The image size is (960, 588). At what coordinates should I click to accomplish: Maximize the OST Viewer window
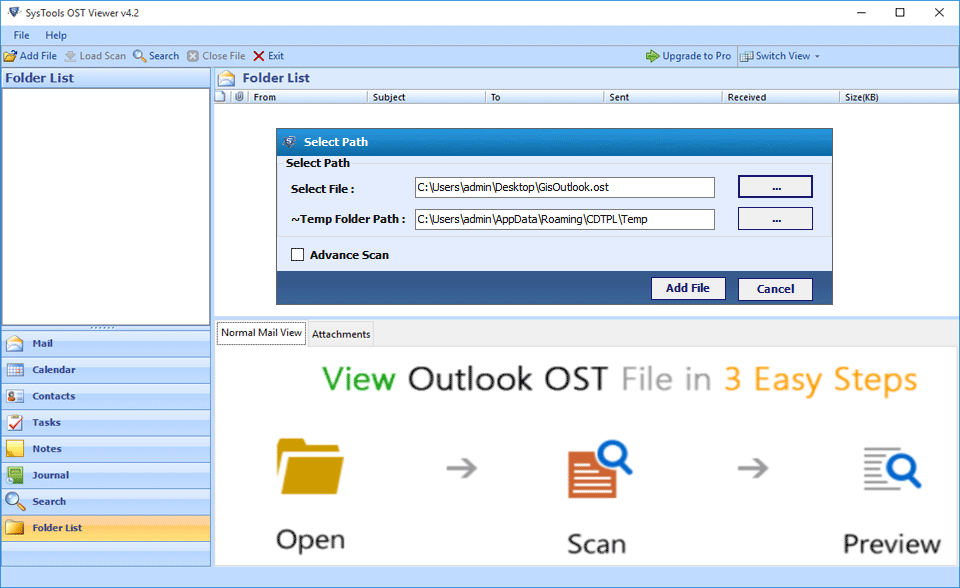(x=900, y=13)
